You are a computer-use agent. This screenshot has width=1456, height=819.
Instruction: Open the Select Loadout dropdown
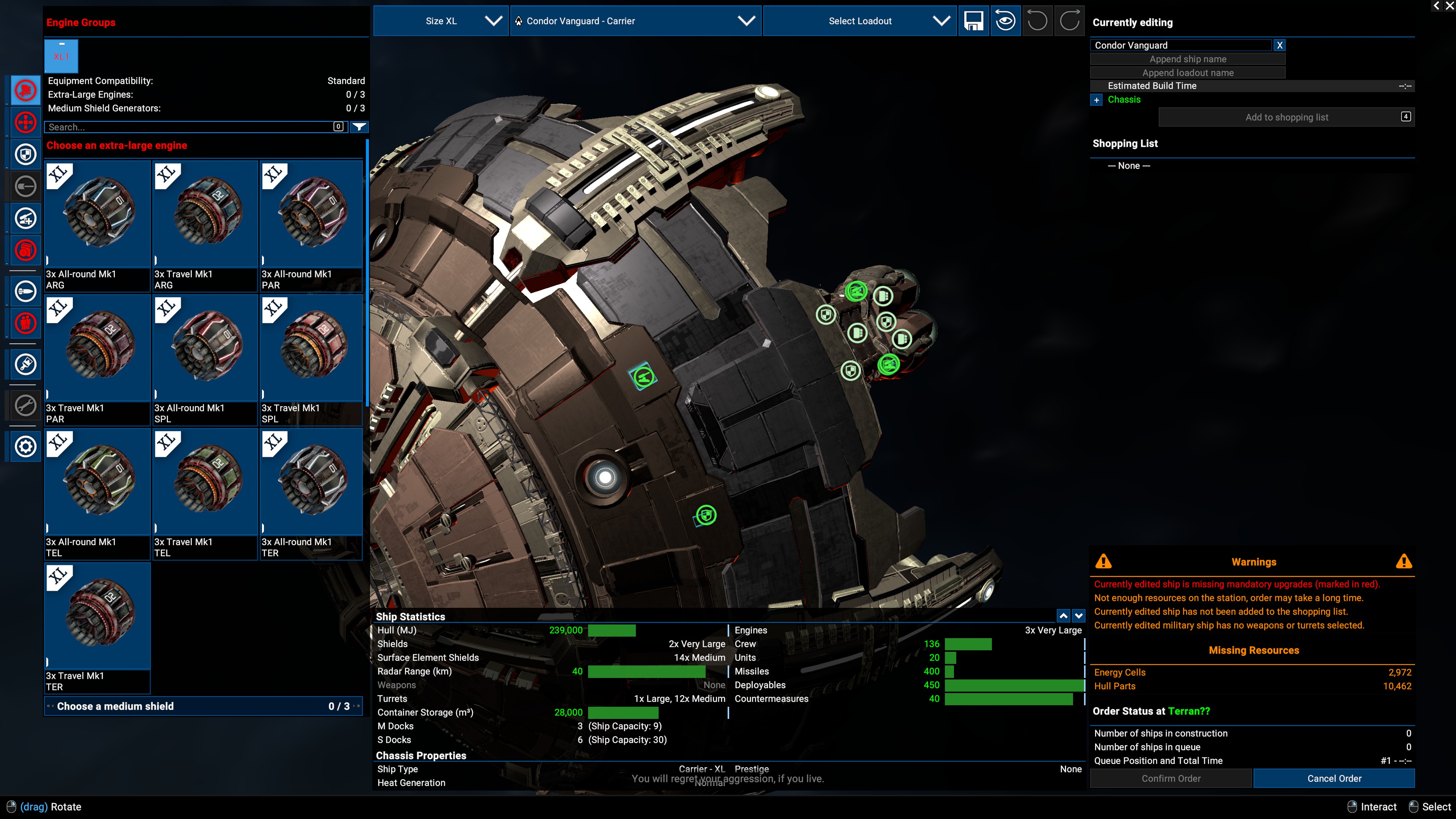(860, 21)
